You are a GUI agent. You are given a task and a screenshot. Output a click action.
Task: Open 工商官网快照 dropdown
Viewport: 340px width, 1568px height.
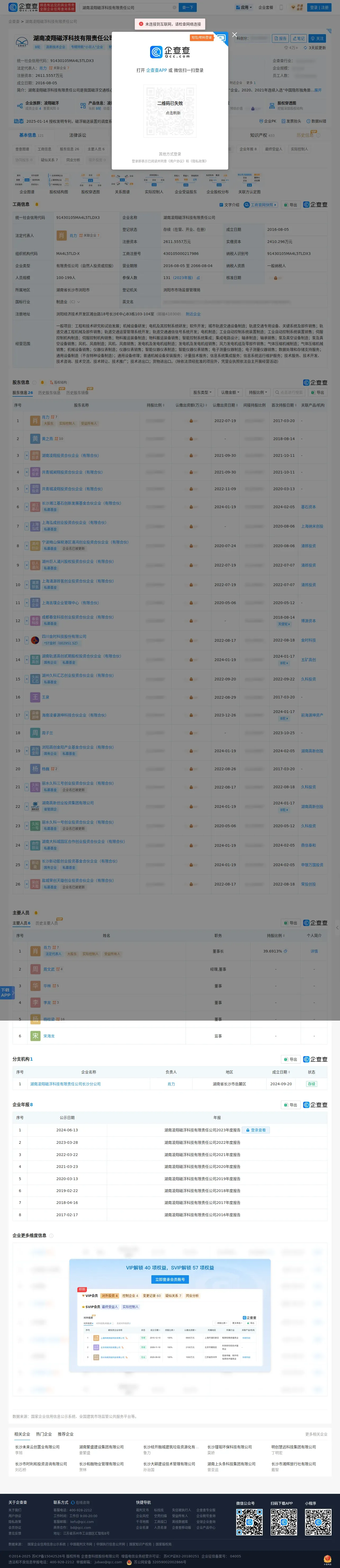pyautogui.click(x=260, y=205)
